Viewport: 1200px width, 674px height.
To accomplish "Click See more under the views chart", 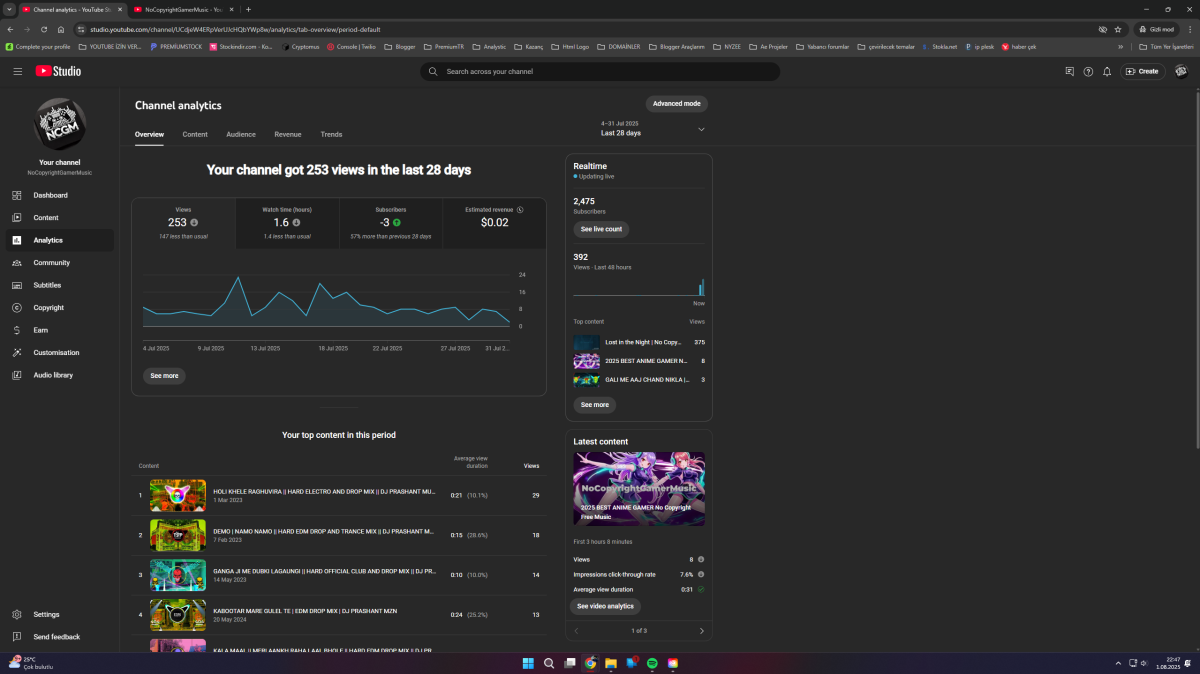I will (164, 376).
